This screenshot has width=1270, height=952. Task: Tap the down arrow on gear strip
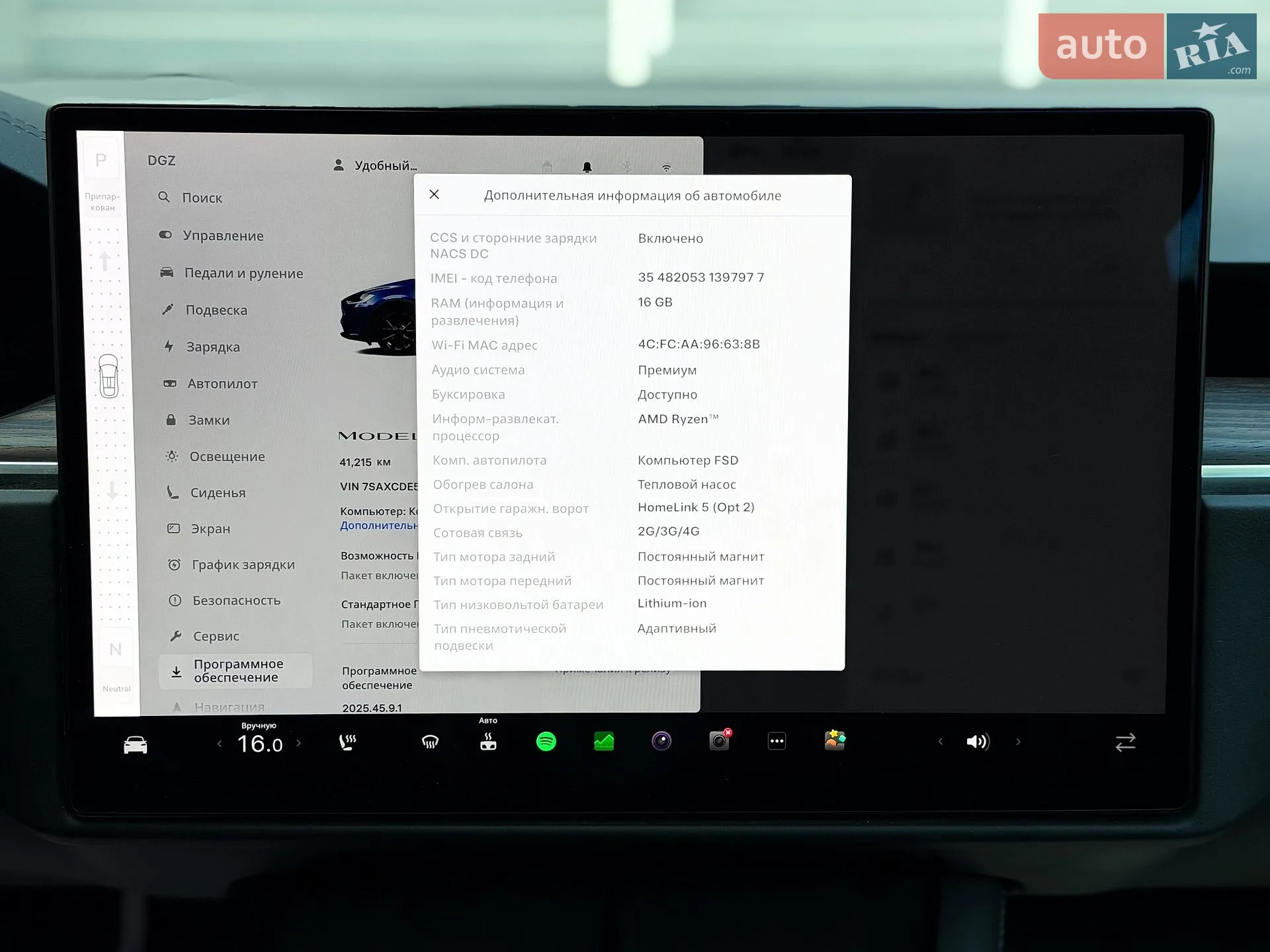112,491
